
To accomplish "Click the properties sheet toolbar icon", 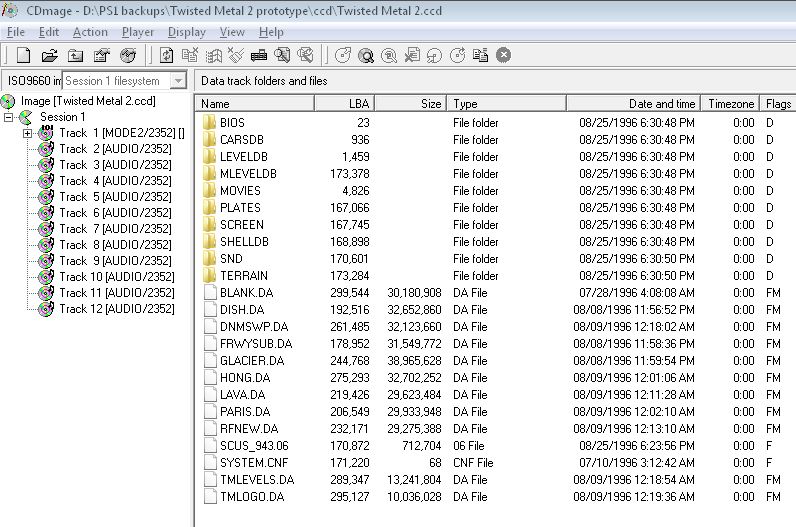I will [x=102, y=55].
